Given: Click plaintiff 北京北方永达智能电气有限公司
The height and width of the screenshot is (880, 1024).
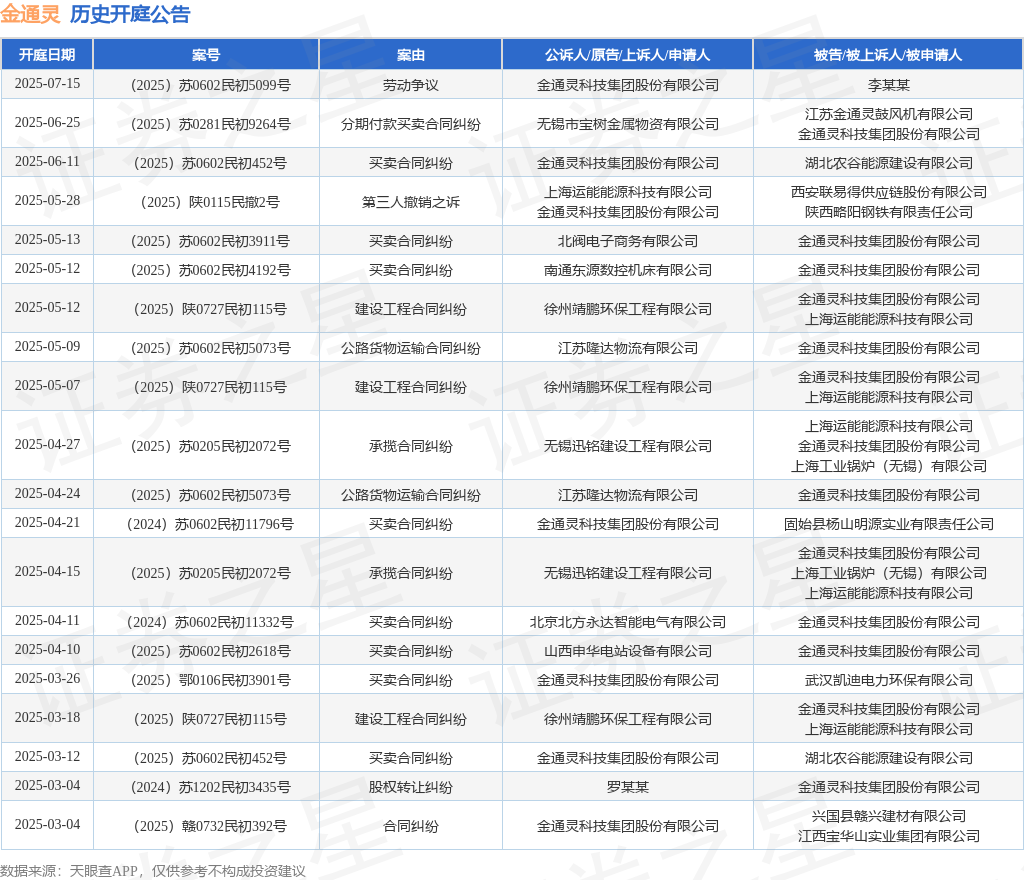Looking at the screenshot, I should (628, 622).
